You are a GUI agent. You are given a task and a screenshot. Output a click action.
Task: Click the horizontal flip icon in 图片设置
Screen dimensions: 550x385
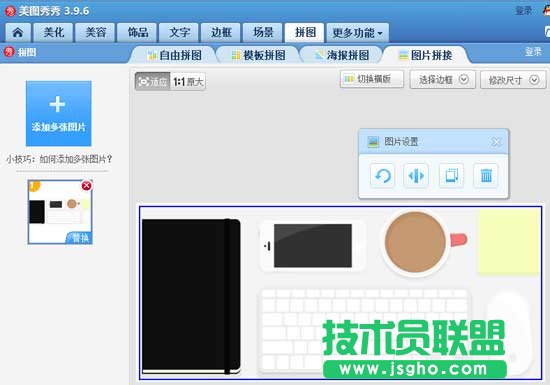416,175
